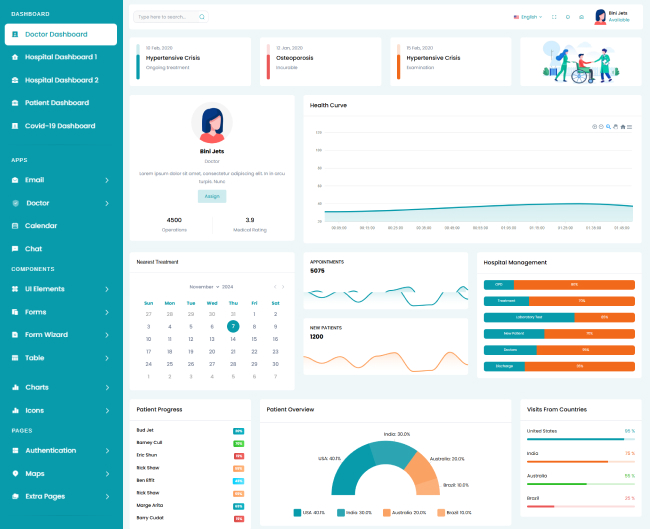Go to next month in calendar
This screenshot has width=650, height=529.
284,286
